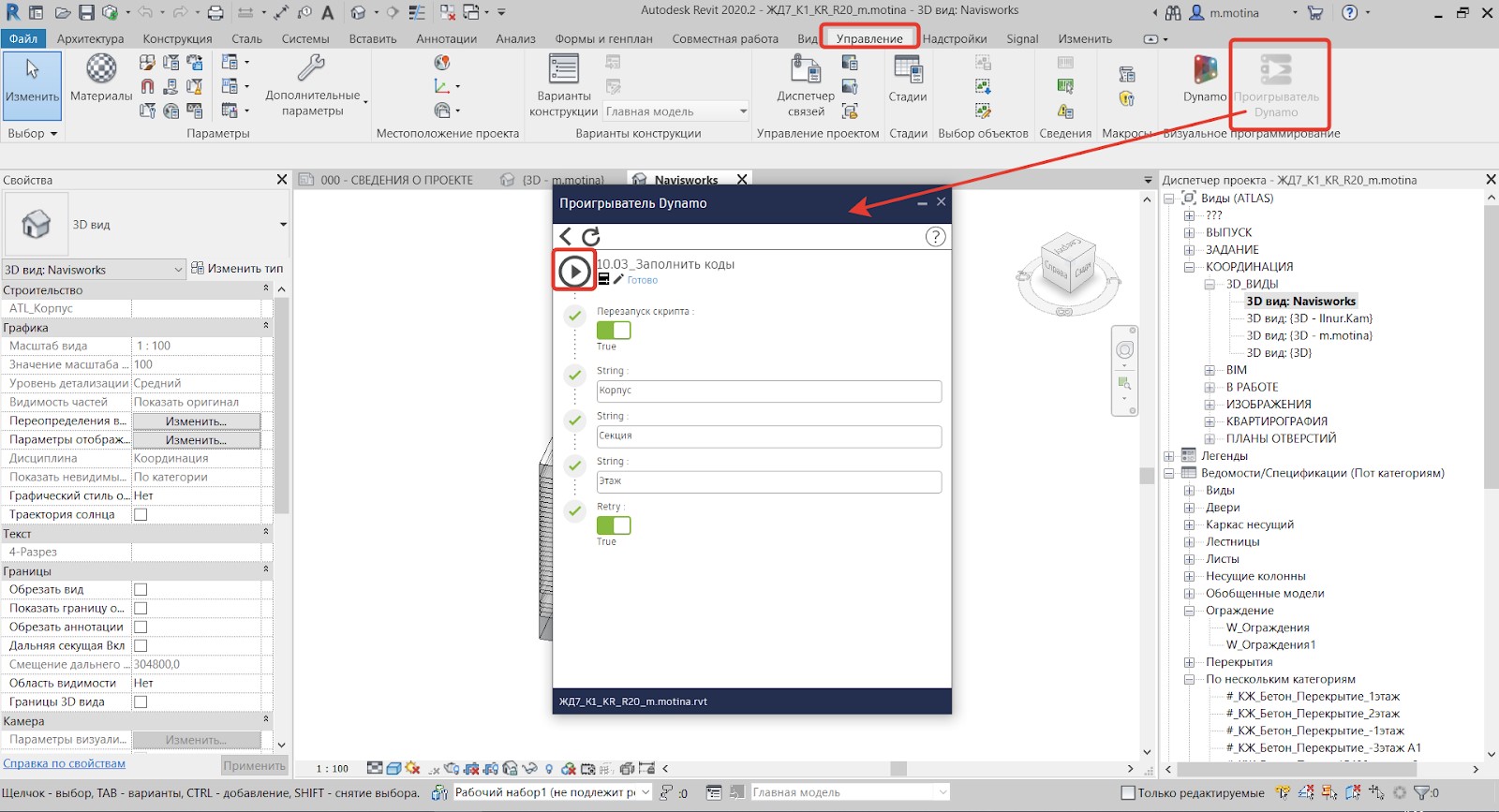Click the Корпус String input field
This screenshot has width=1499, height=812.
769,391
